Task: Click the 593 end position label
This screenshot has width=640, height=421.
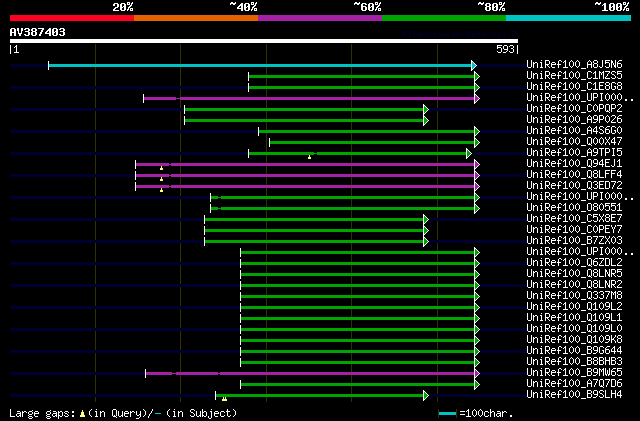Action: click(x=505, y=49)
